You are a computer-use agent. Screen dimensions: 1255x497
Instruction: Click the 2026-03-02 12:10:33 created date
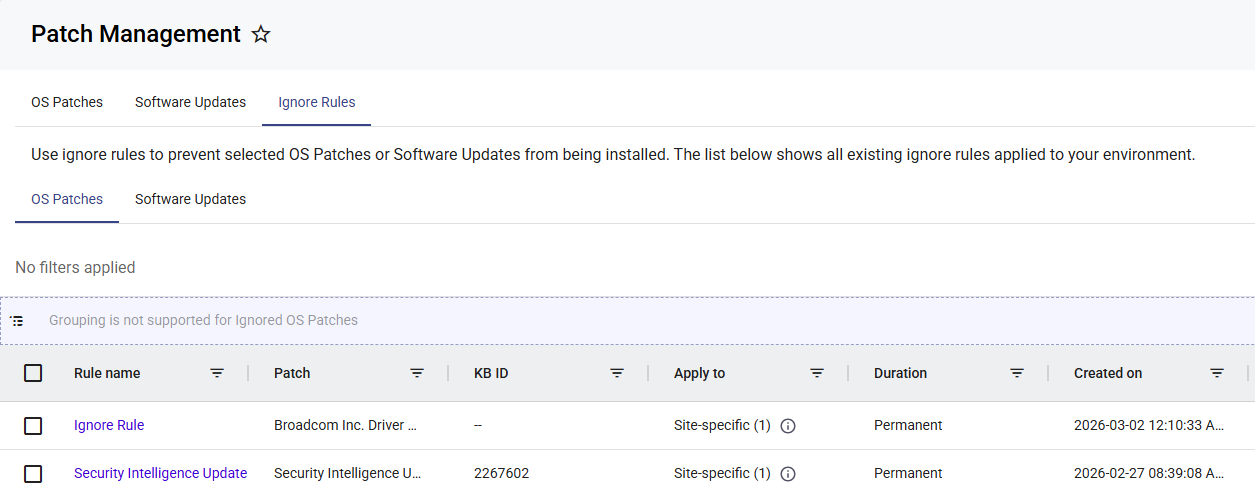click(x=1149, y=425)
